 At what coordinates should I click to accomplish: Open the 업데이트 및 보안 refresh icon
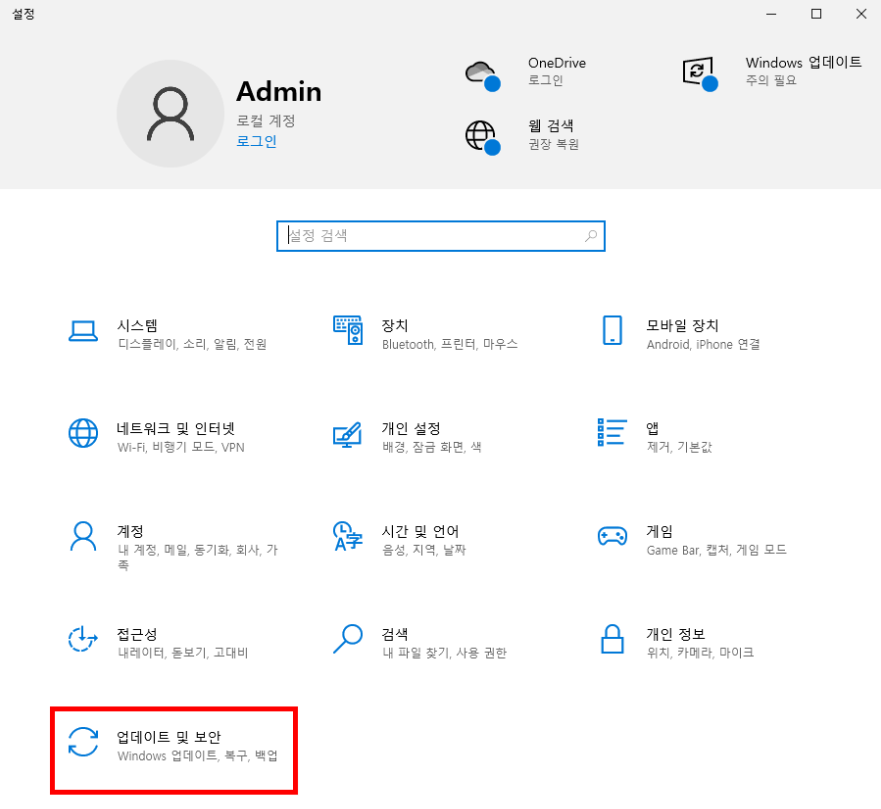83,742
